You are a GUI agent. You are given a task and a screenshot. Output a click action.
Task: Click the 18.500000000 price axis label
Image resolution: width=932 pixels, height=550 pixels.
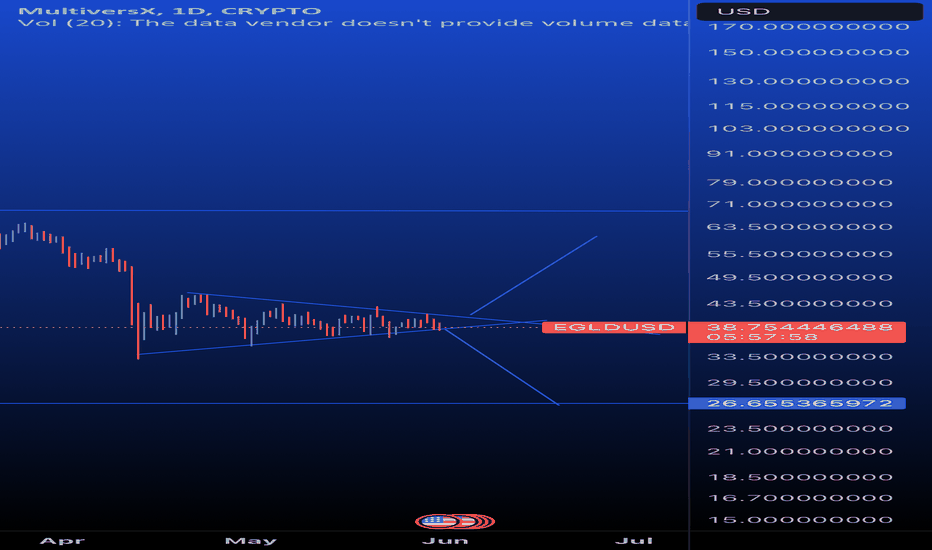(x=799, y=477)
